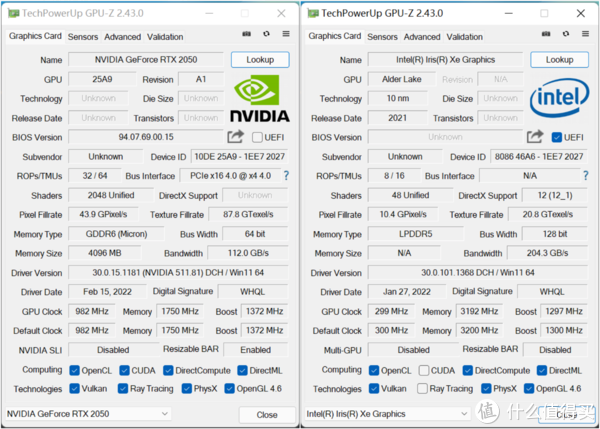Toggle UEFI checkbox in NVIDIA window
Viewport: 600px width, 429px height.
[258, 137]
